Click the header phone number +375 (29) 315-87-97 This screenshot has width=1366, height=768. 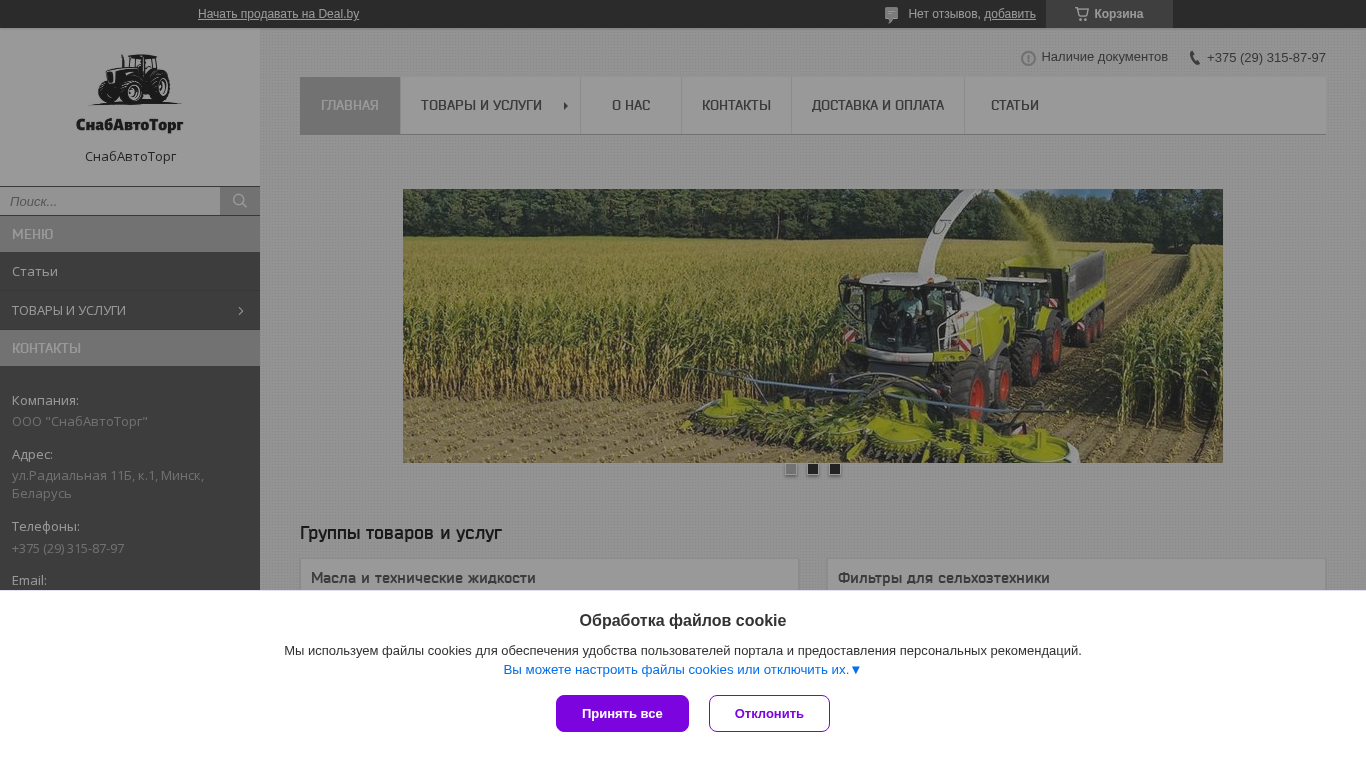[1266, 58]
